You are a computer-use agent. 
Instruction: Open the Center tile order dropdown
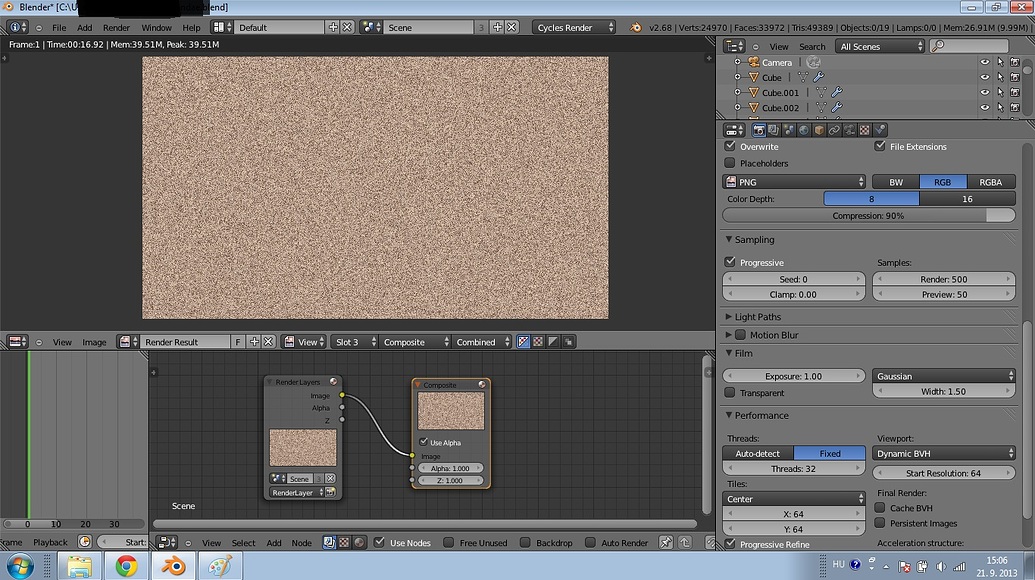(x=794, y=499)
